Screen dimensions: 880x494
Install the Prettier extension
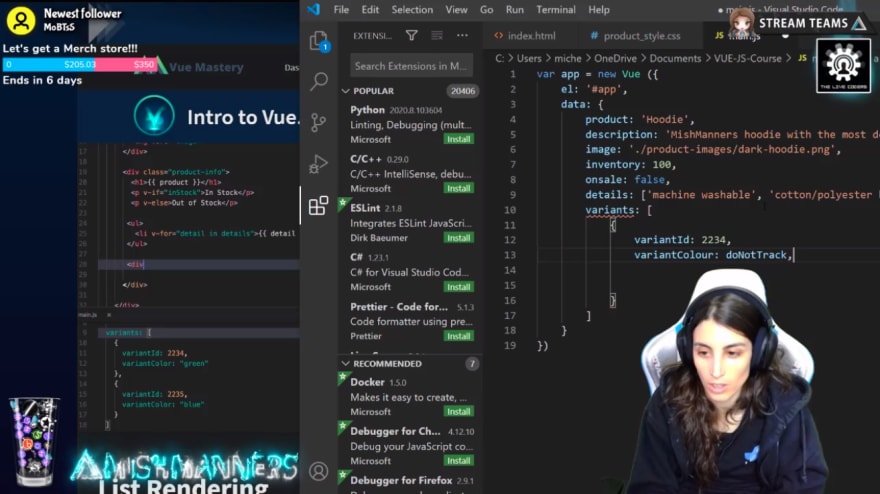pyautogui.click(x=459, y=336)
